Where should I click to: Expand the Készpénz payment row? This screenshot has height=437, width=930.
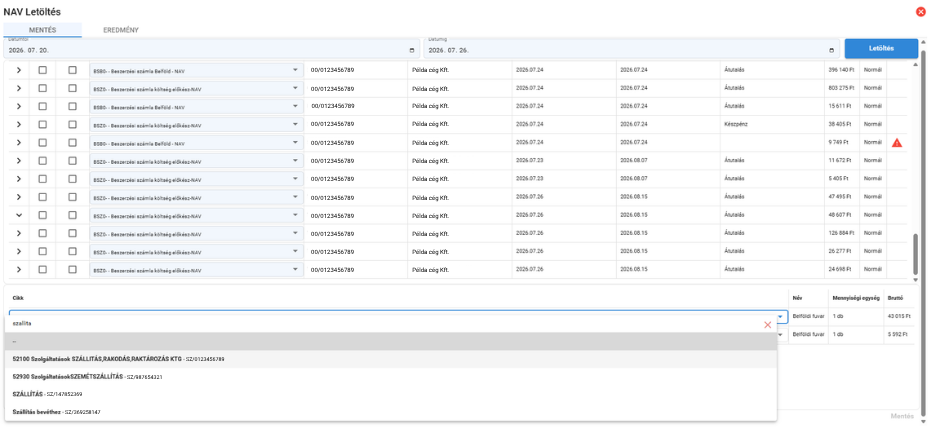click(19, 125)
